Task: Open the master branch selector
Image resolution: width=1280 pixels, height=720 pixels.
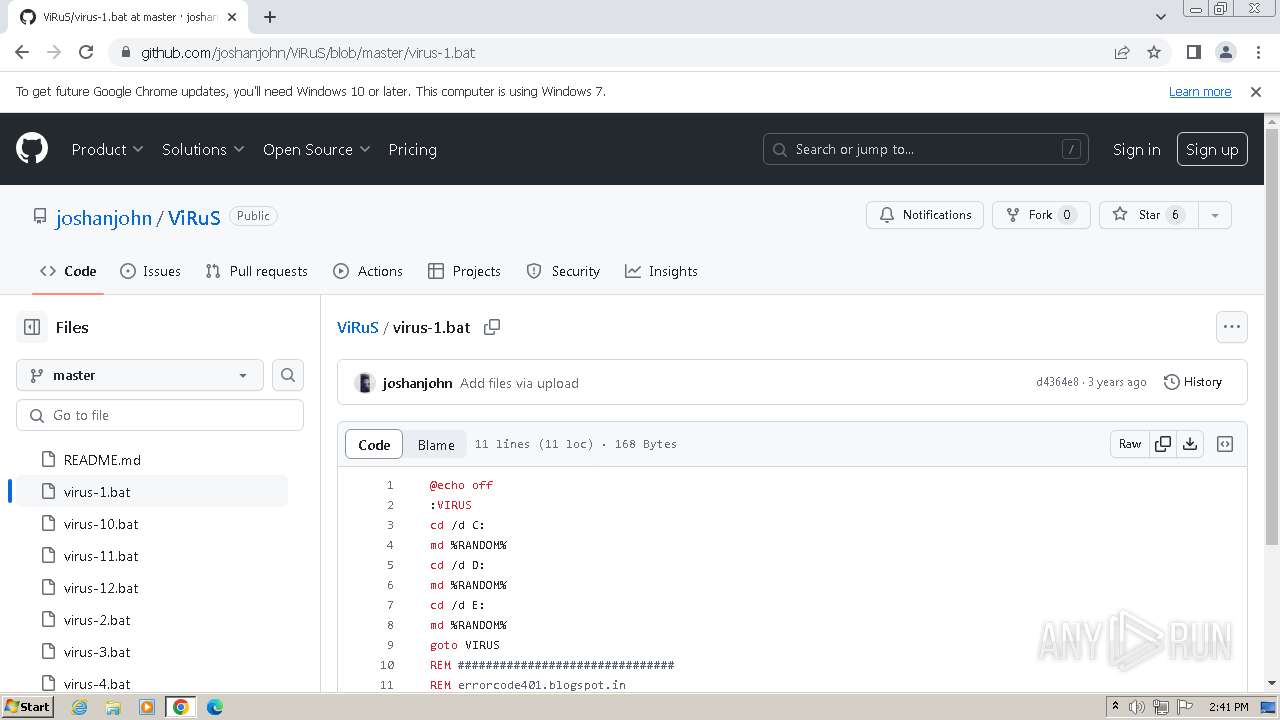Action: [140, 375]
